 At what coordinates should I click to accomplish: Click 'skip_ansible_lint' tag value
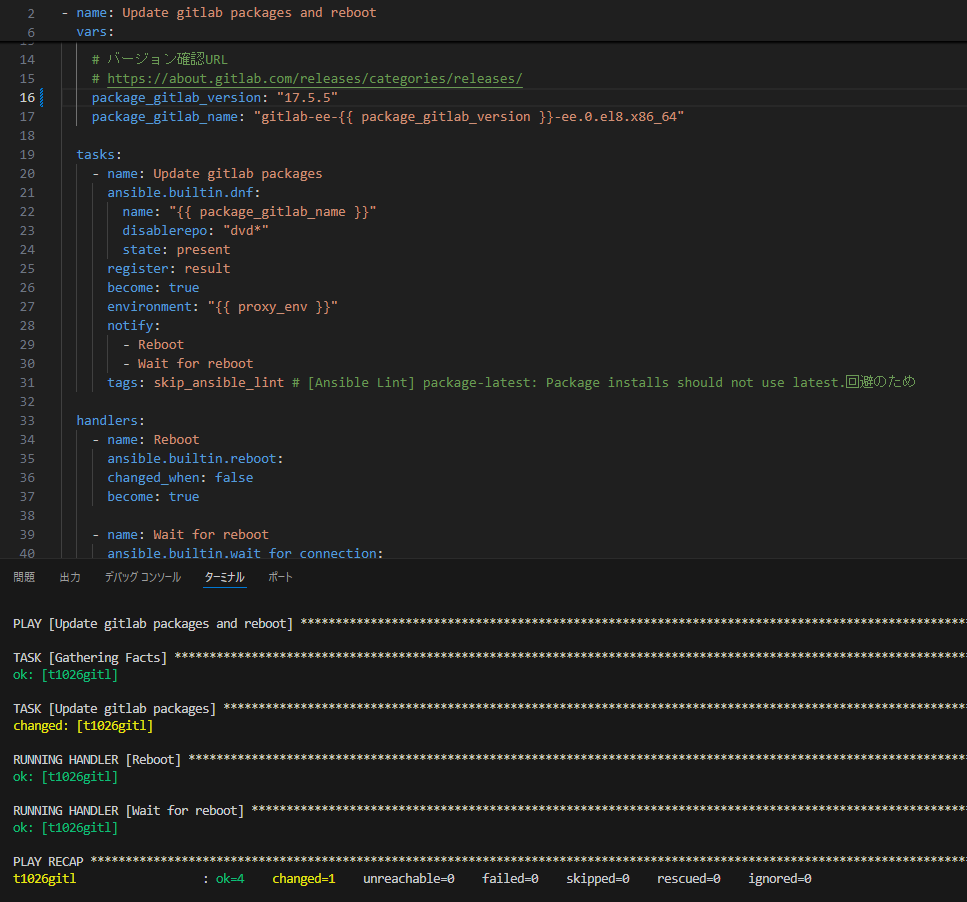click(x=219, y=383)
